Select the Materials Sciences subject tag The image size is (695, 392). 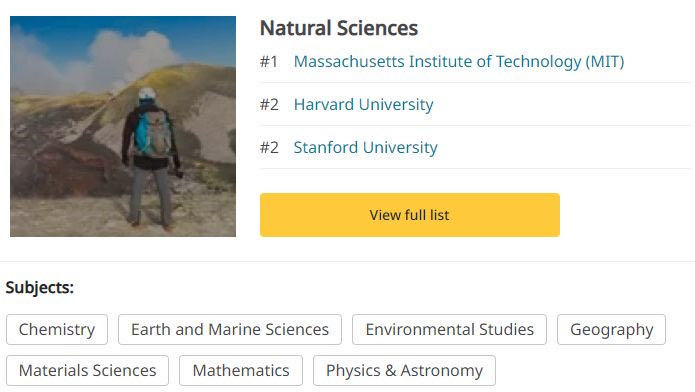[87, 370]
